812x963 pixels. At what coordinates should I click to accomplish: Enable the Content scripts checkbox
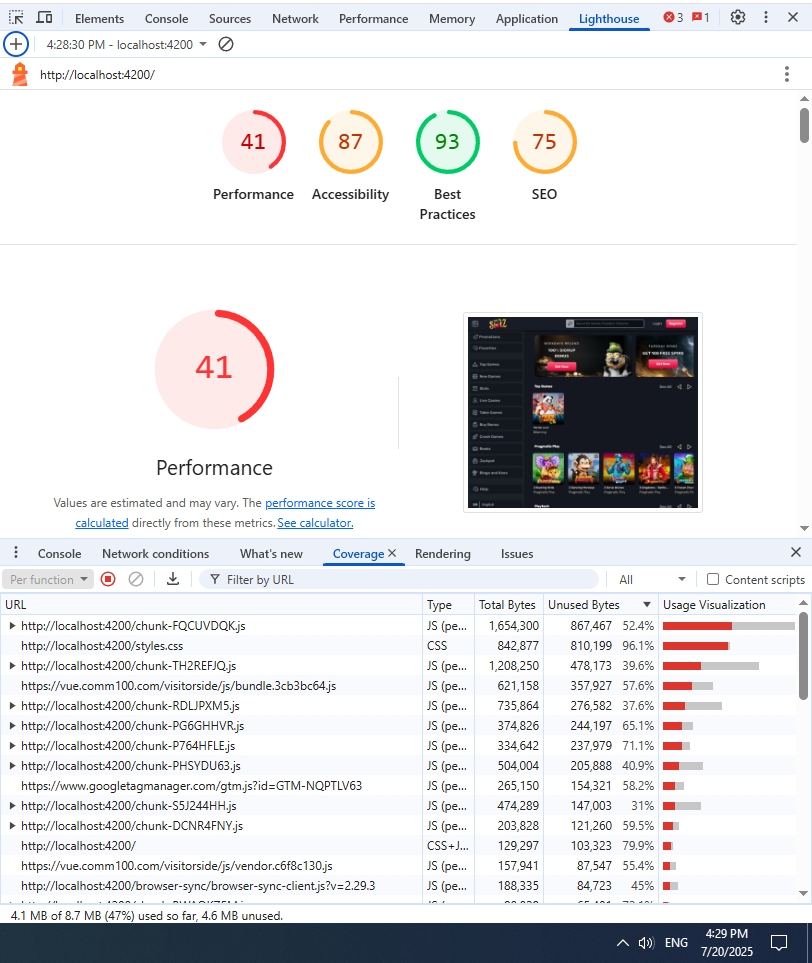[x=712, y=579]
